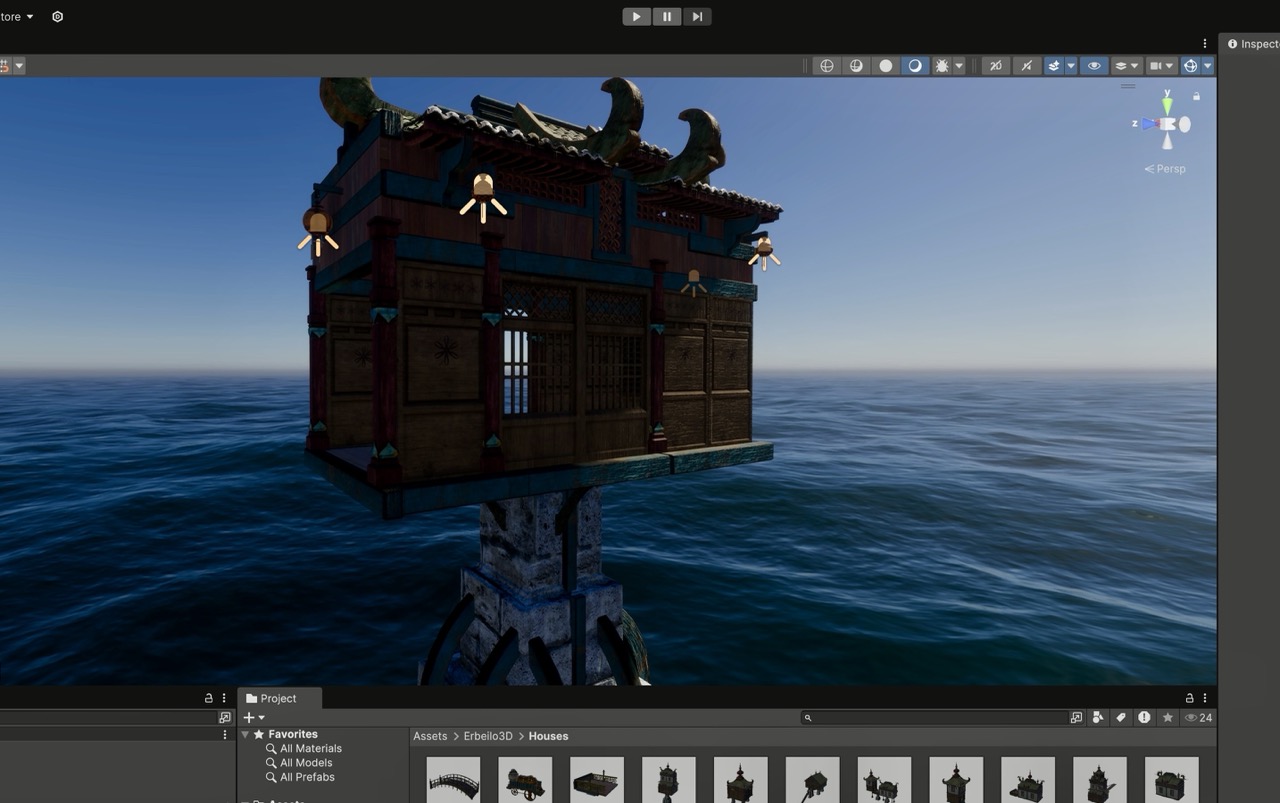Toggle hidden objects visibility eye icon
The height and width of the screenshot is (803, 1280).
click(x=1094, y=66)
